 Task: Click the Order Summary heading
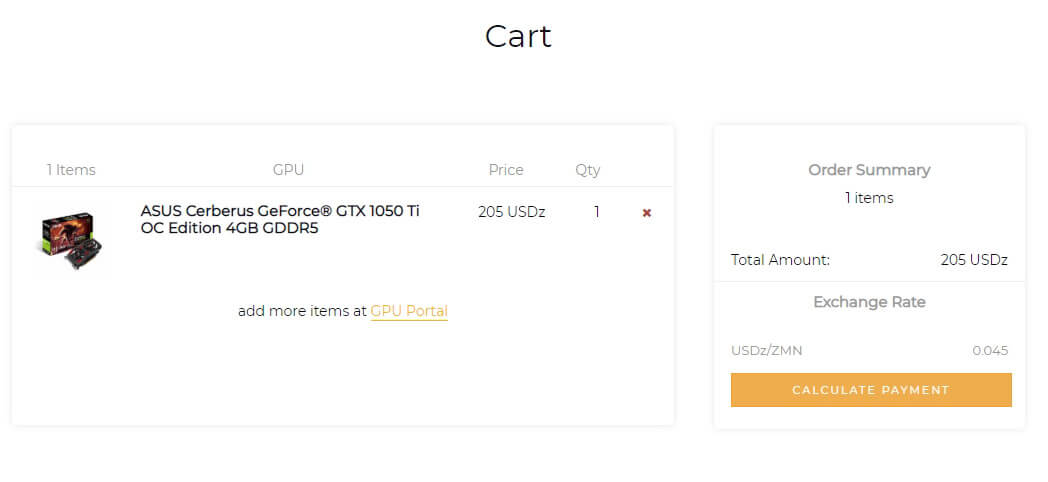tap(869, 170)
